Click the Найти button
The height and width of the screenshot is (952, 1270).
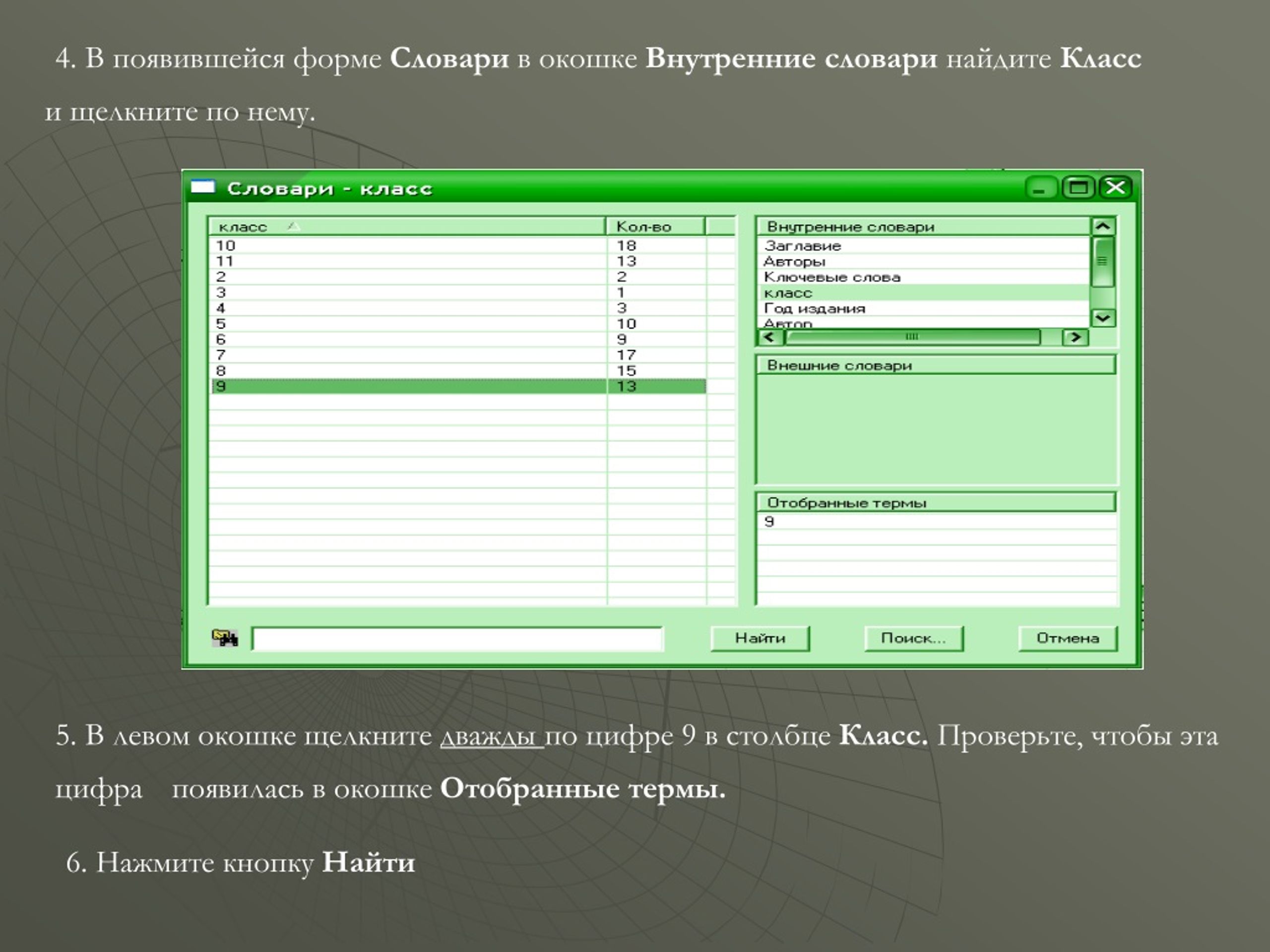(760, 638)
